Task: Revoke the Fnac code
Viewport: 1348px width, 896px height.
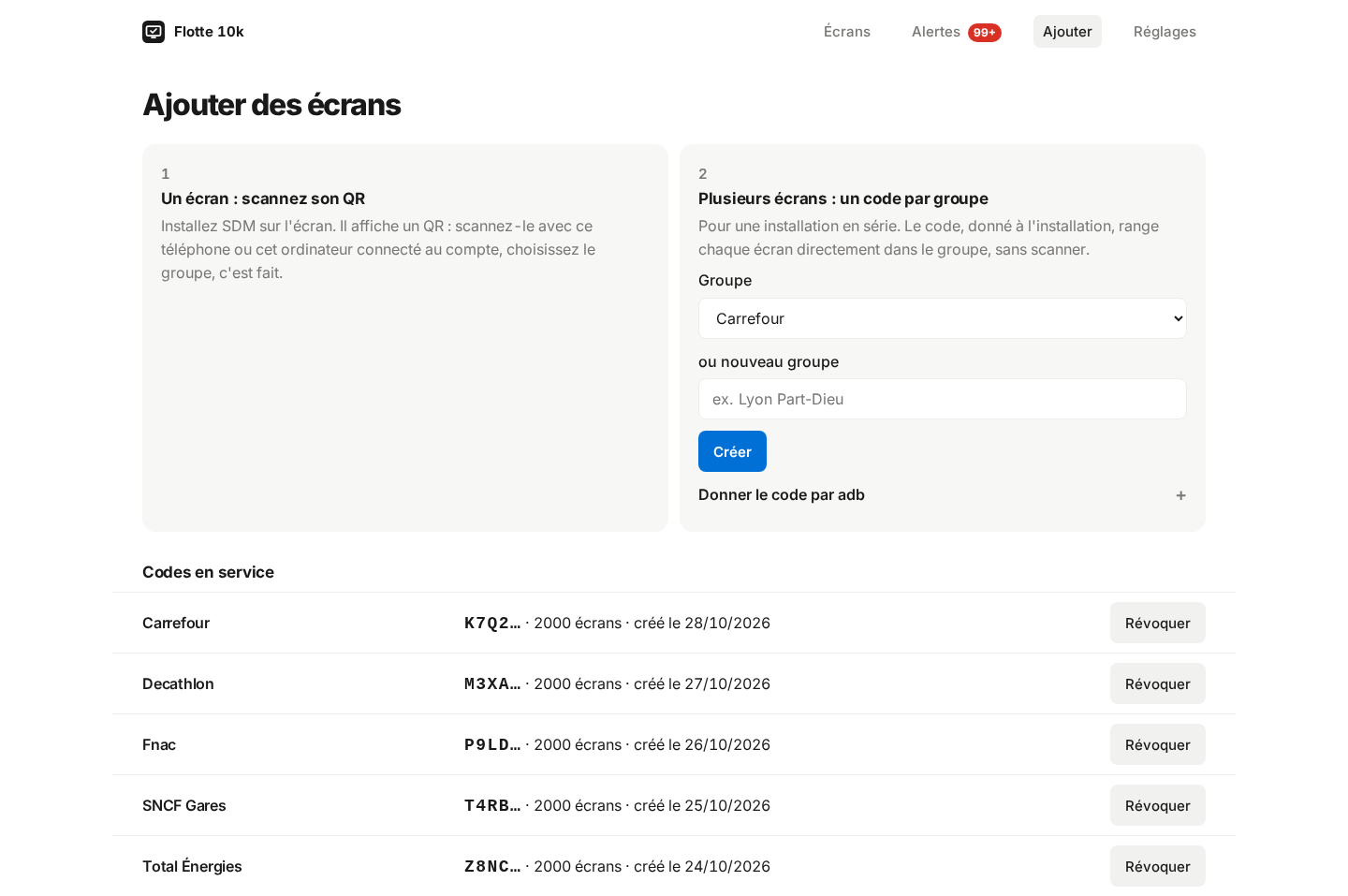Action: coord(1158,744)
